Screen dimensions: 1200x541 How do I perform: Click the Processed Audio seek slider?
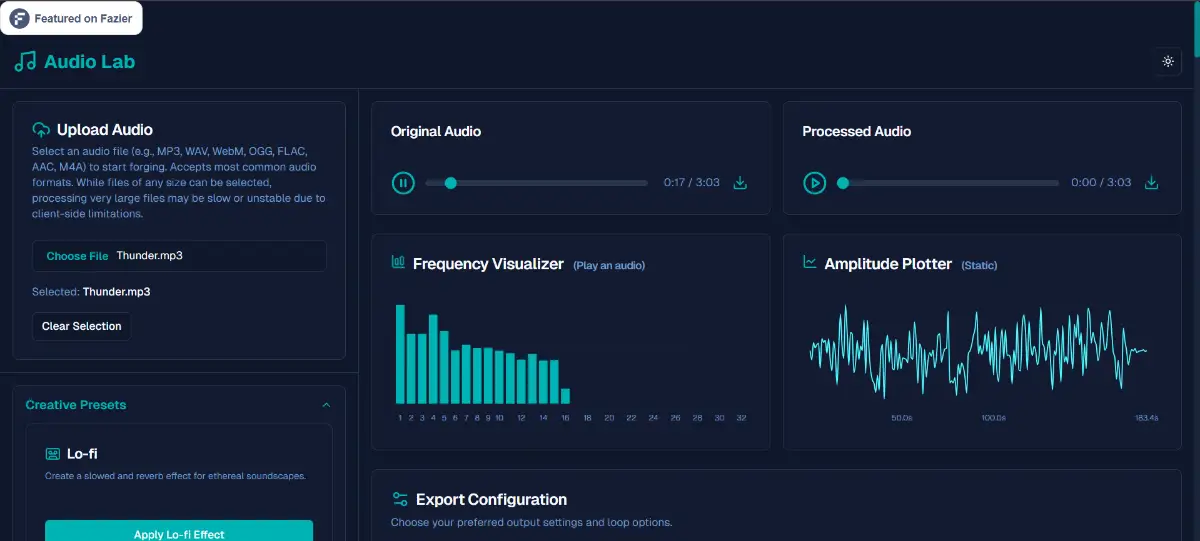tap(948, 183)
